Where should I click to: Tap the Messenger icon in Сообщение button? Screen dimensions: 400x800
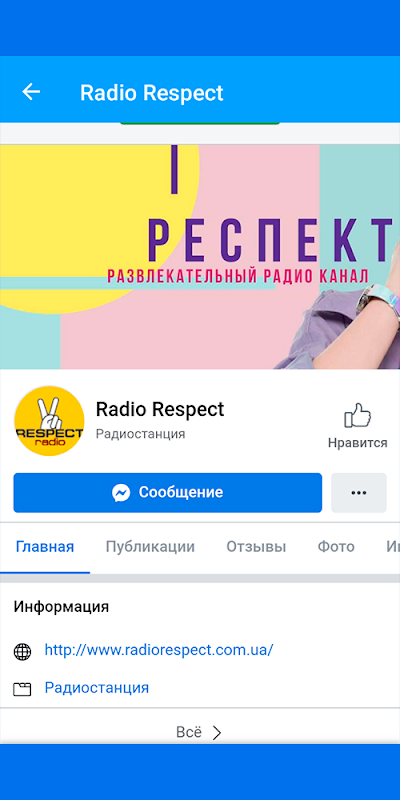(121, 492)
